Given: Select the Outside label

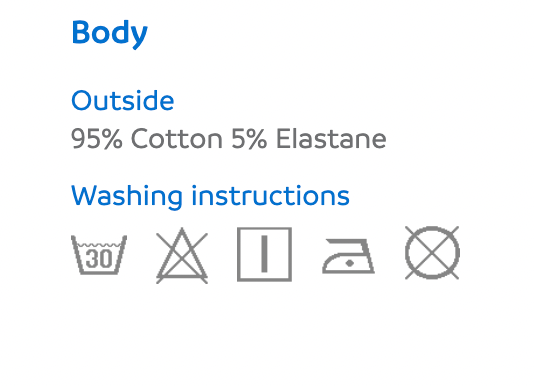Looking at the screenshot, I should coord(123,101).
